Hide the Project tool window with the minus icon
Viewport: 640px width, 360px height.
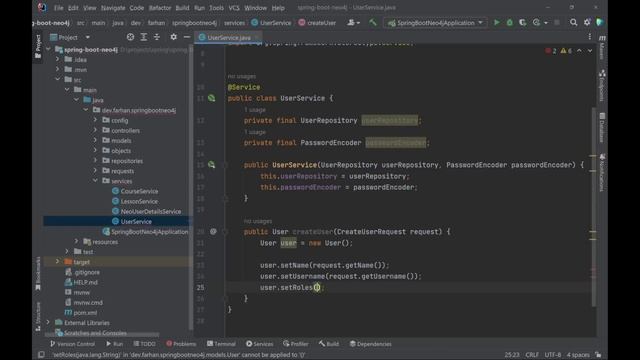coord(187,37)
